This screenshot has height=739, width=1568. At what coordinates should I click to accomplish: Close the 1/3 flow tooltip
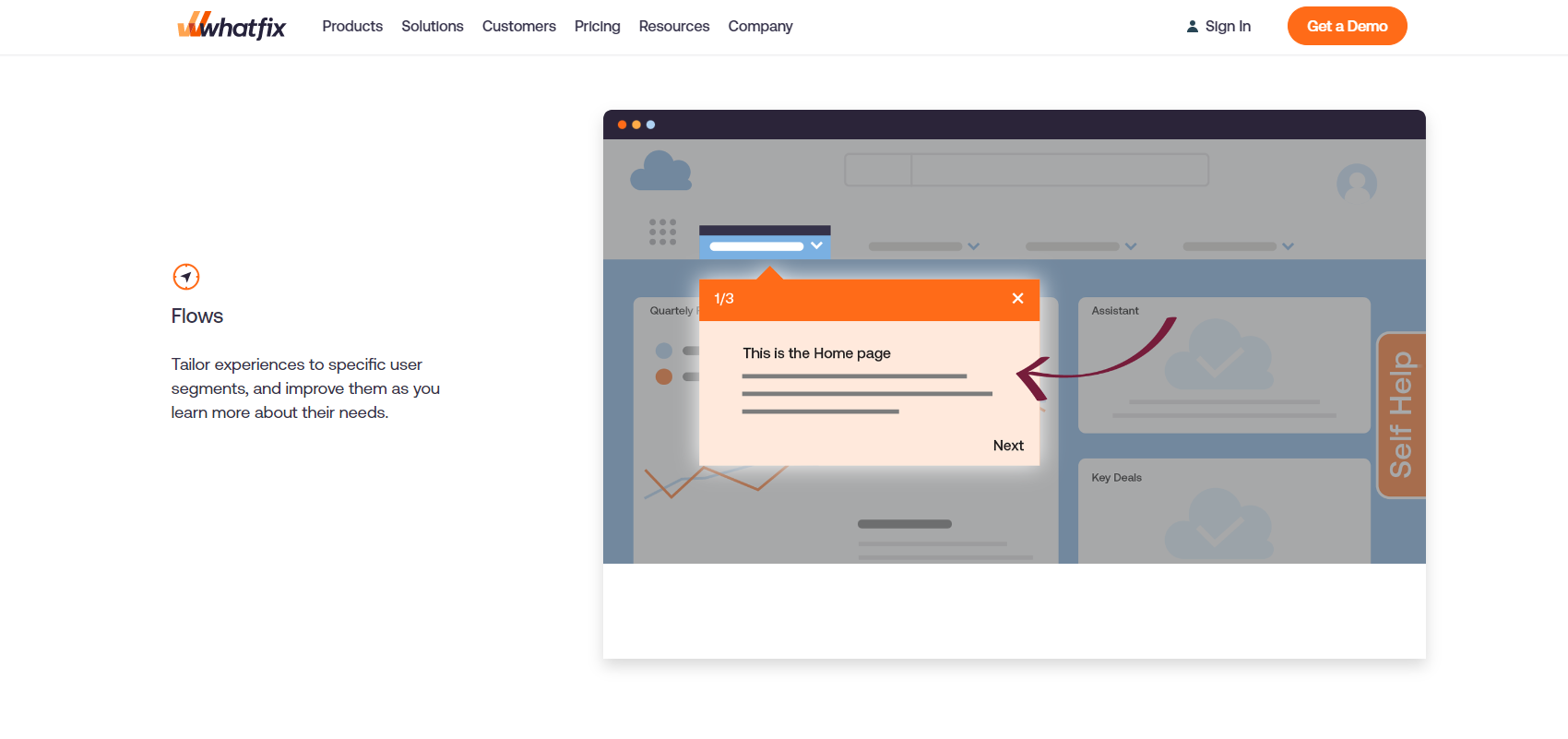[1017, 298]
